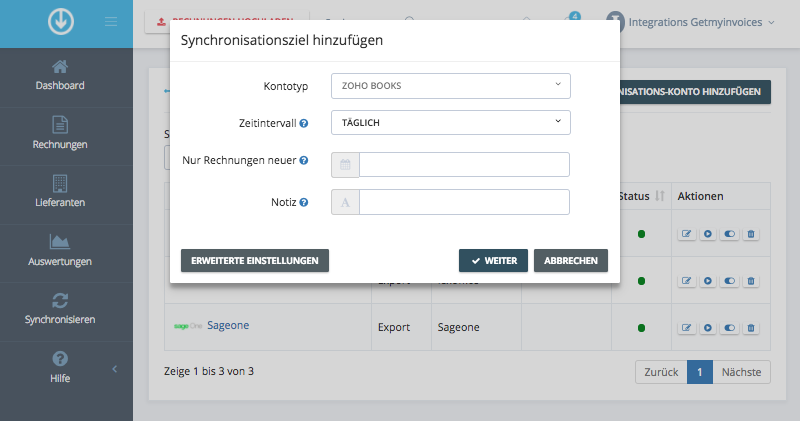This screenshot has height=421, width=800.
Task: Show help tooltip for Notiz
Action: tap(304, 202)
